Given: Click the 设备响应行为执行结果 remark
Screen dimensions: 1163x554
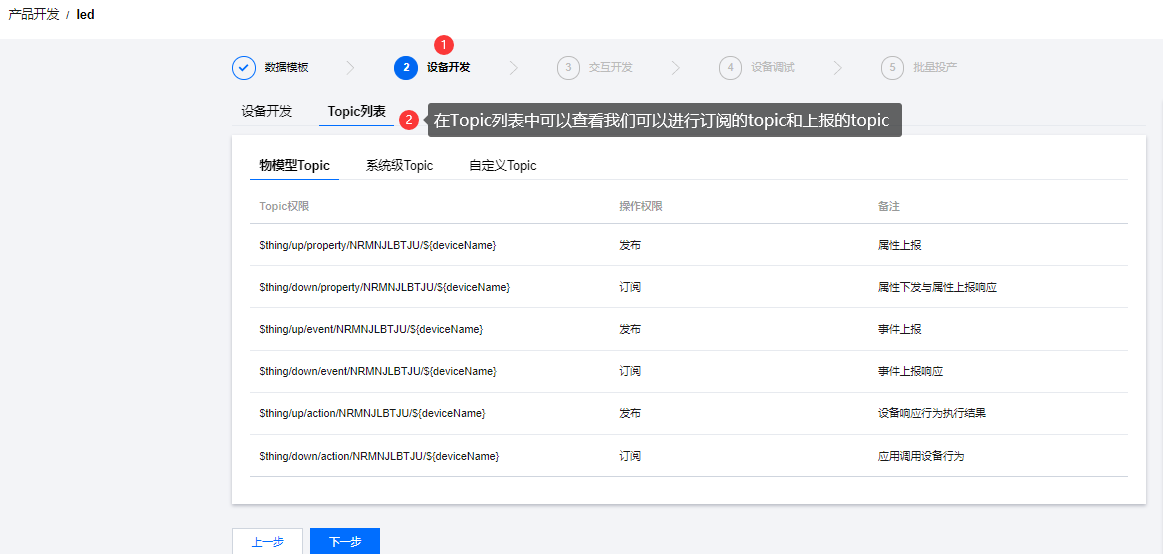Looking at the screenshot, I should (x=932, y=413).
